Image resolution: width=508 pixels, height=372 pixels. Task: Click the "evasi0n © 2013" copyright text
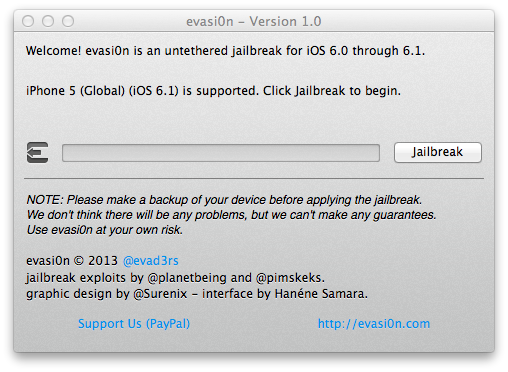coord(72,261)
